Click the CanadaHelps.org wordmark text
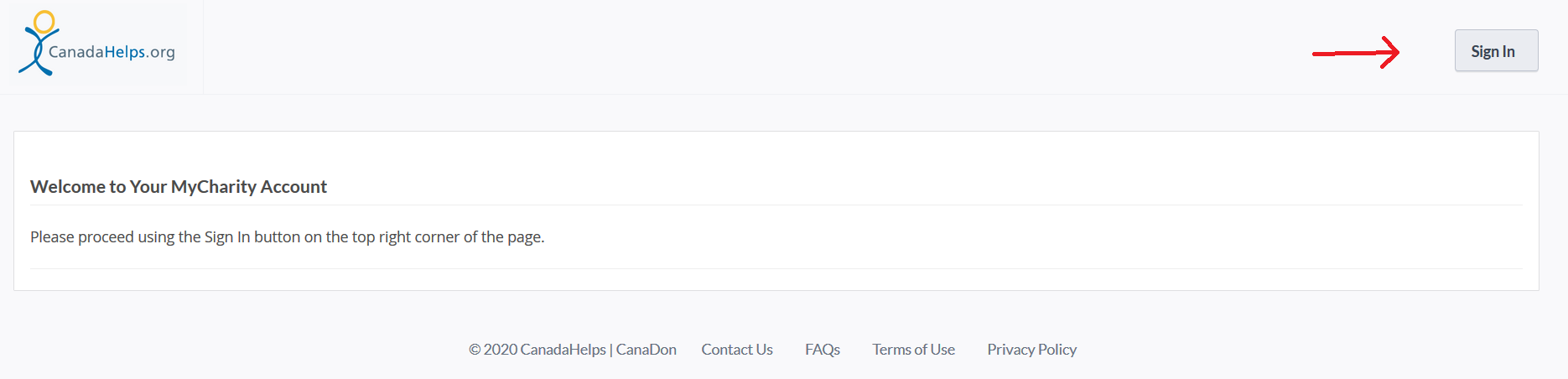 pos(112,52)
